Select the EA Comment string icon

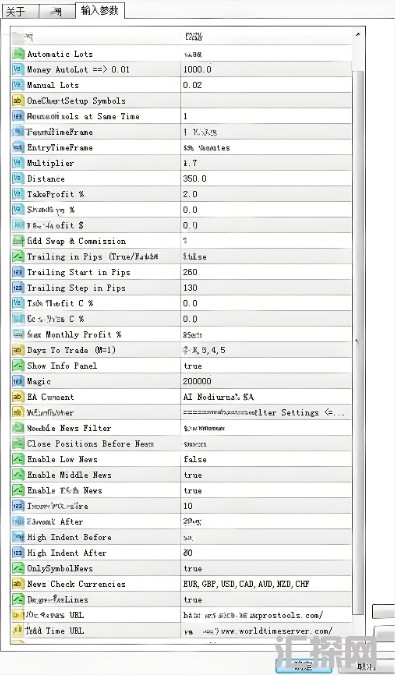point(18,397)
